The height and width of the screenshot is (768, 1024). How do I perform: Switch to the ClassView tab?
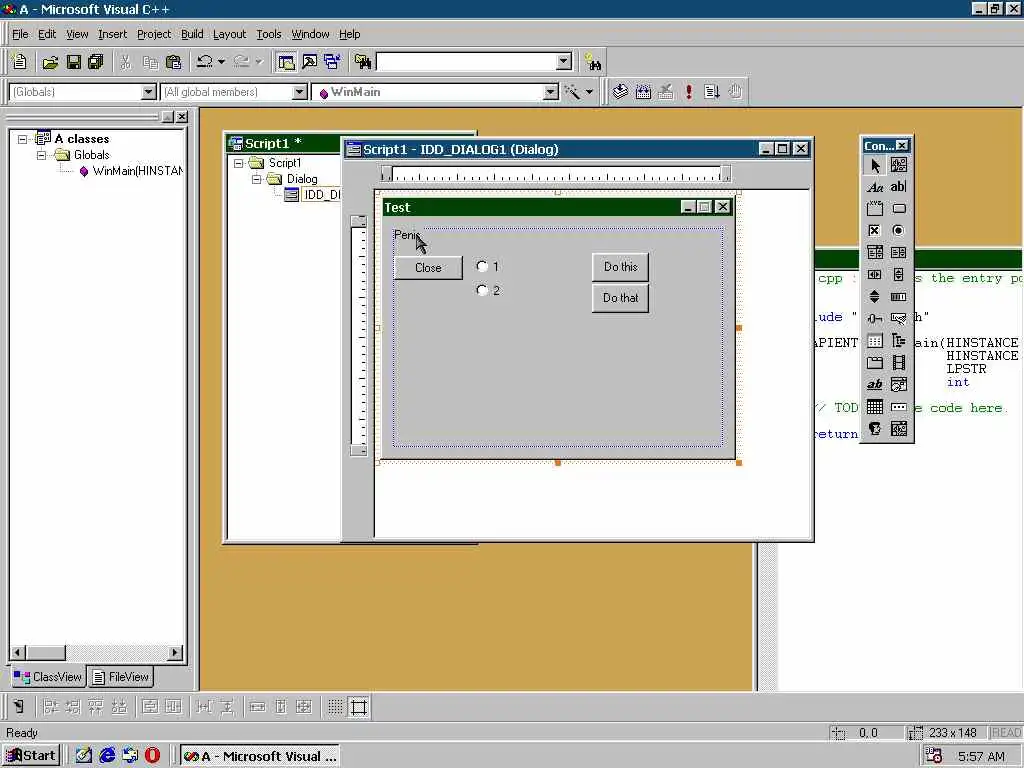48,677
